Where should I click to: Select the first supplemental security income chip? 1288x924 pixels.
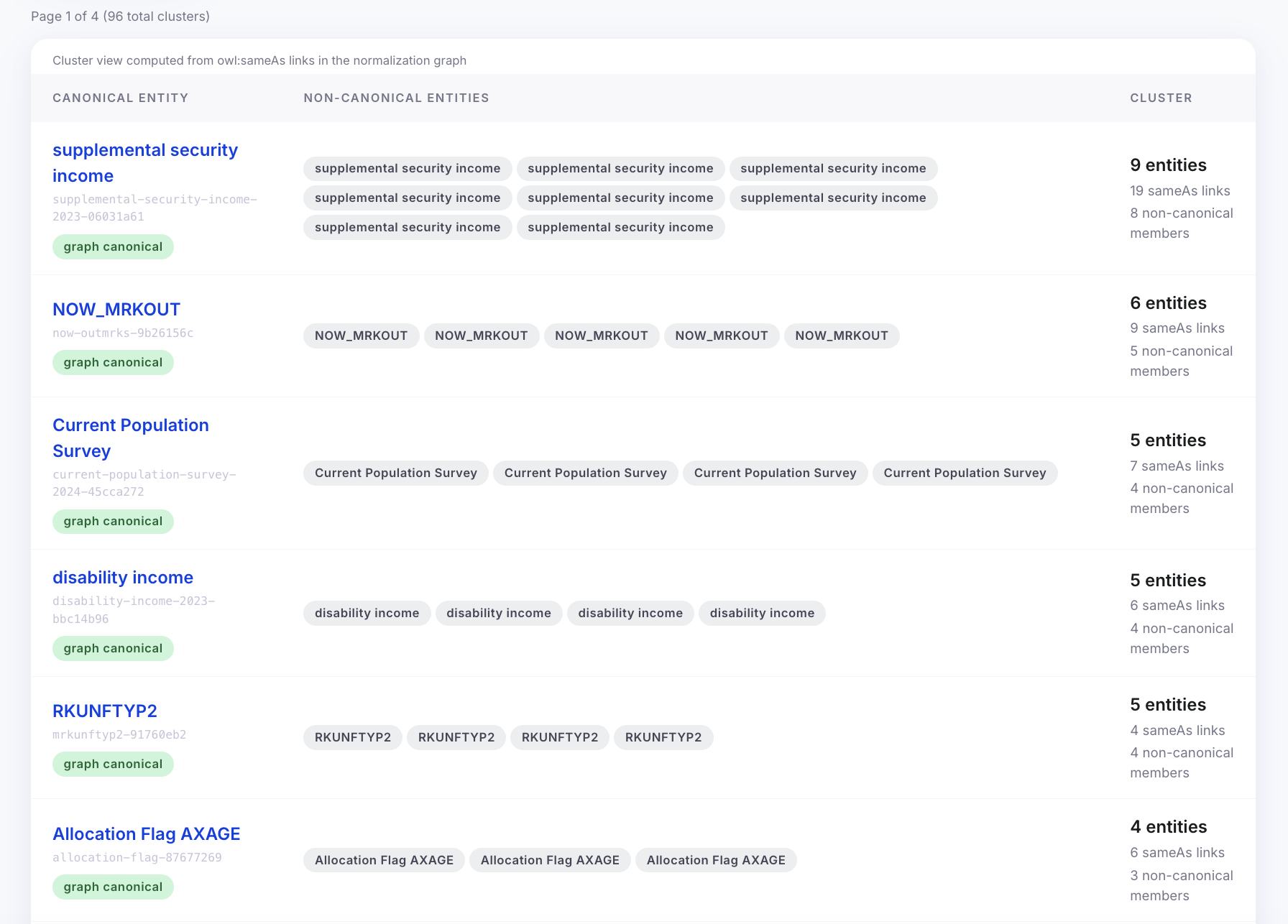(x=407, y=168)
